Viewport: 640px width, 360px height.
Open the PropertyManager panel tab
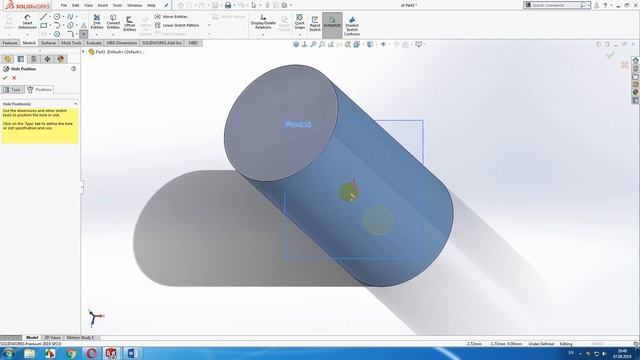coord(21,59)
